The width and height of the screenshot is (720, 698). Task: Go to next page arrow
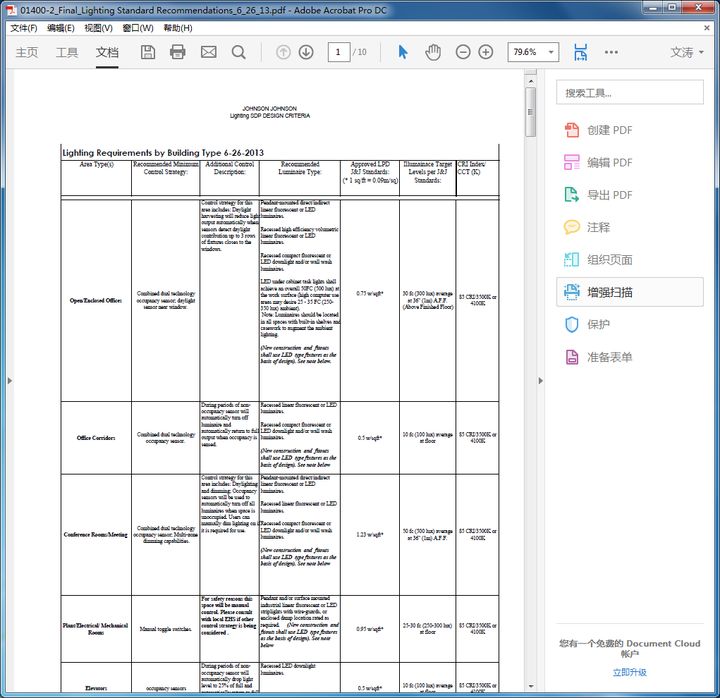pos(306,52)
